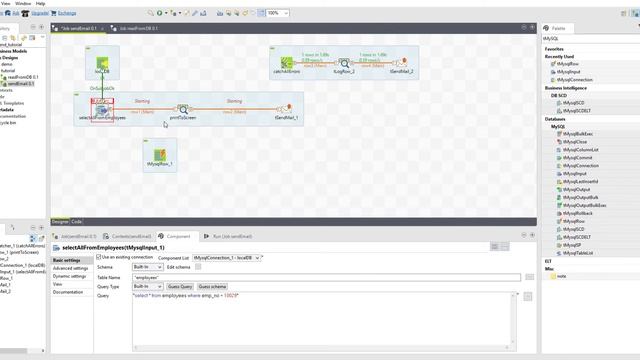Select the tLogRow_2 component on canvas

[x=344, y=64]
